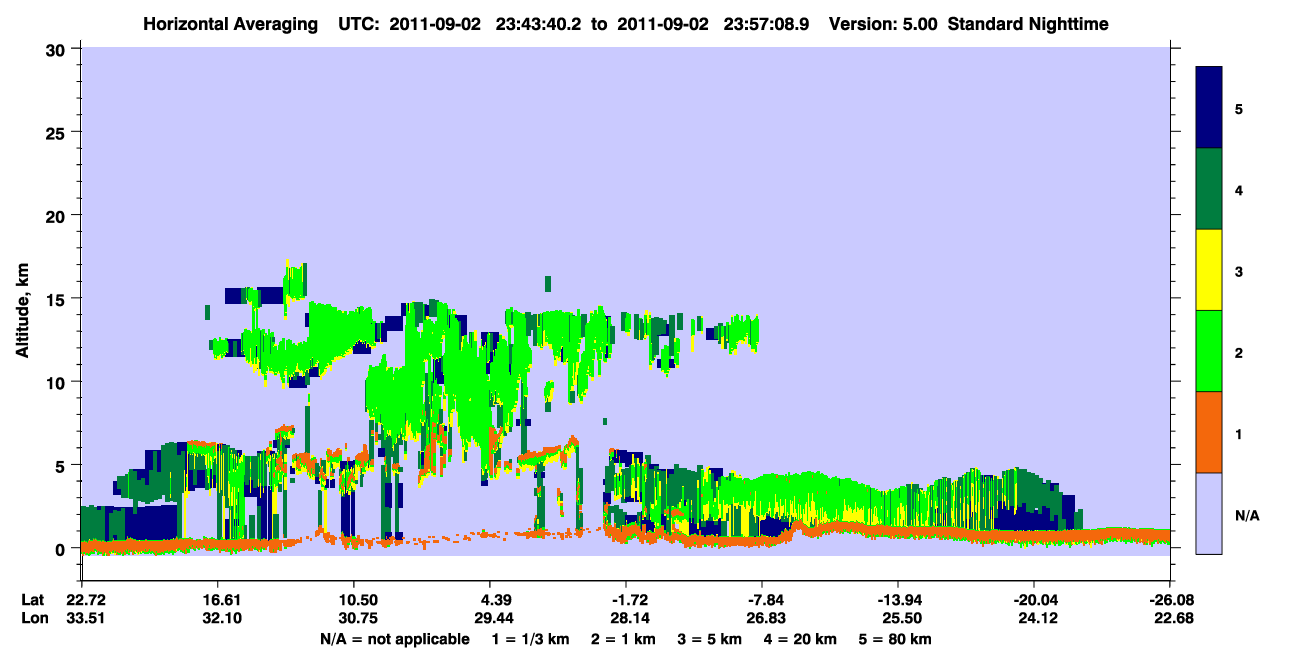Image resolution: width=1300 pixels, height=667 pixels.
Task: Click the y-axis tick label 25
Action: coord(58,132)
